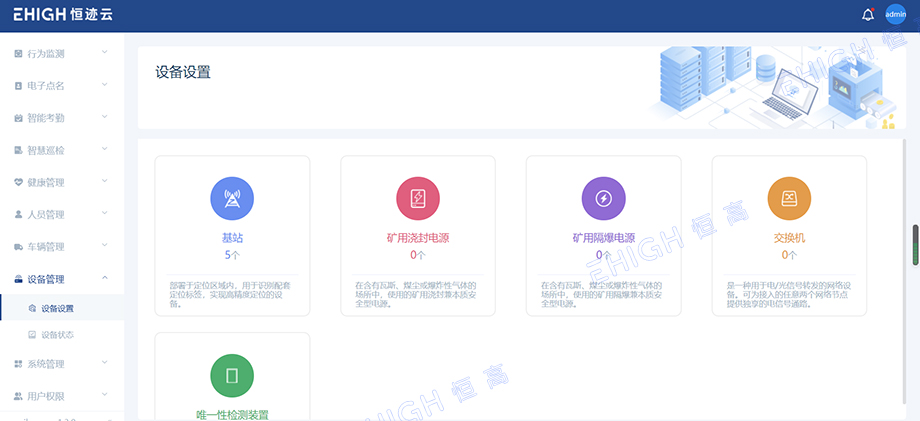Open the 唯一性检测装置 card title

232,415
